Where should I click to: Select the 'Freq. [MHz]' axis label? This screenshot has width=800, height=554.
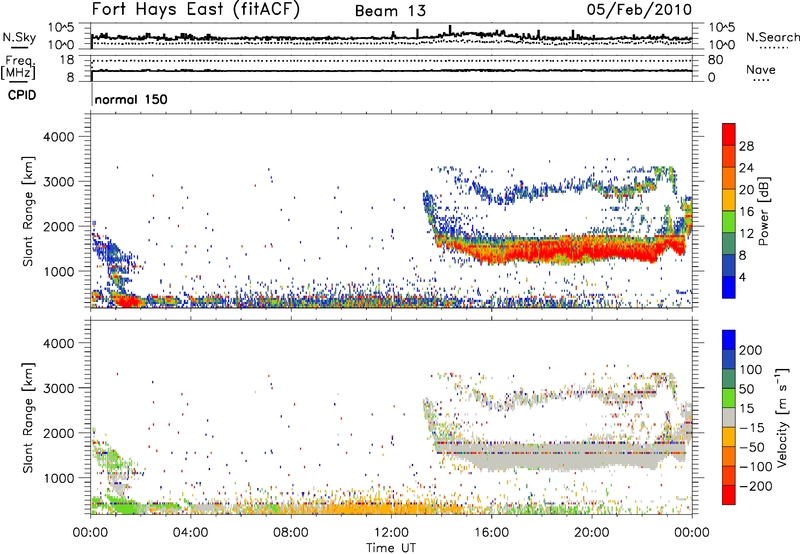[x=18, y=67]
